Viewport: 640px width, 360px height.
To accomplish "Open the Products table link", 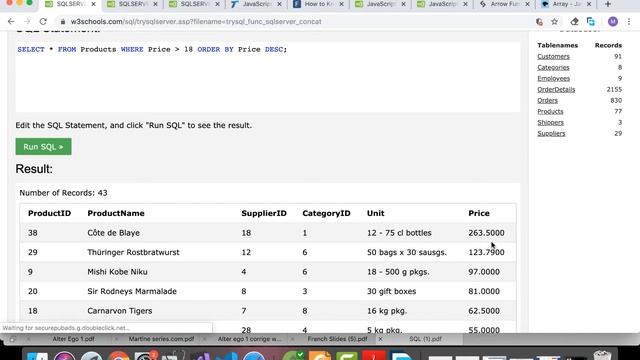I will pyautogui.click(x=550, y=111).
